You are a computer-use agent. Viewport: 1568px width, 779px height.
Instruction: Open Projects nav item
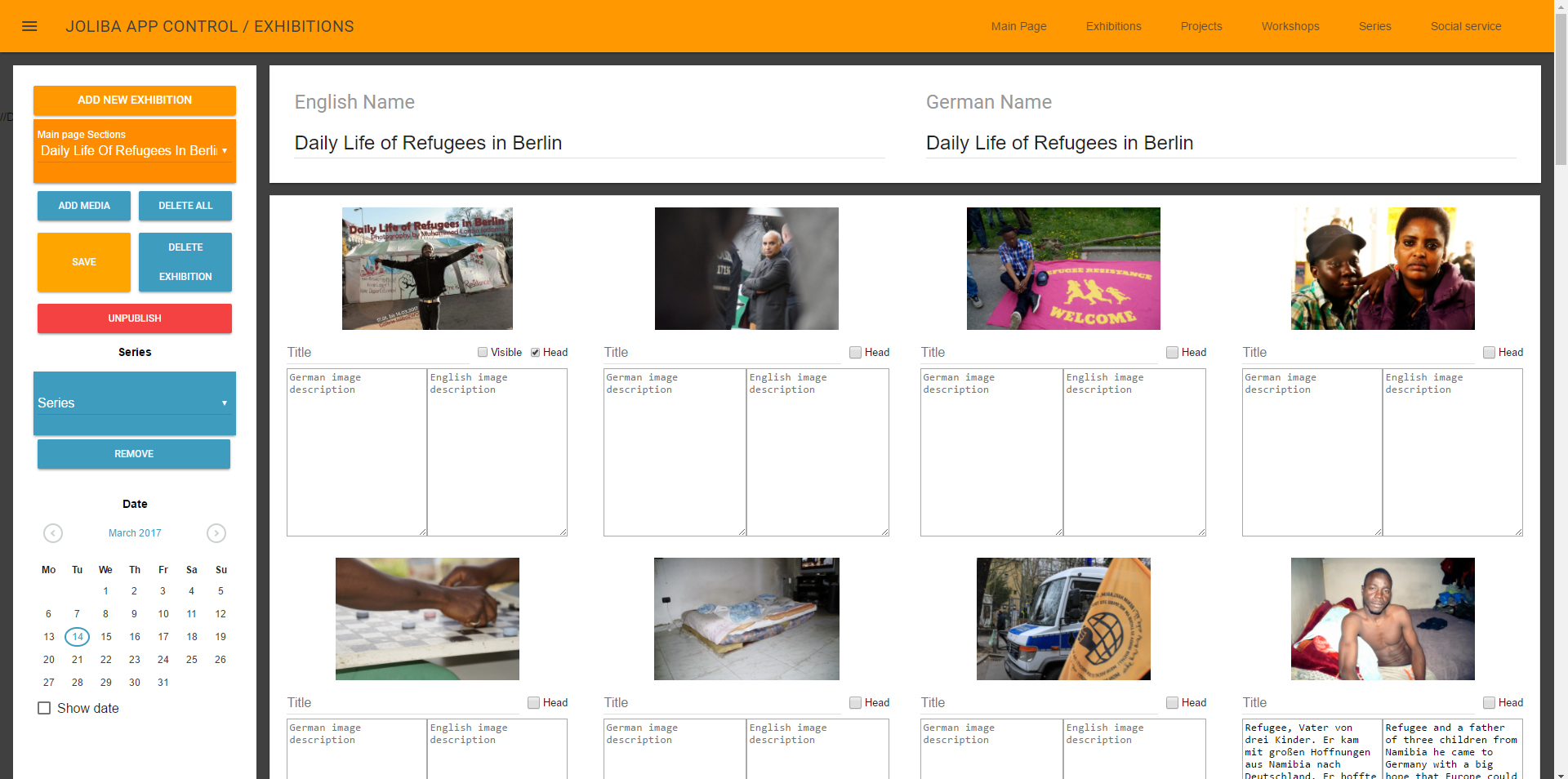tap(1201, 26)
